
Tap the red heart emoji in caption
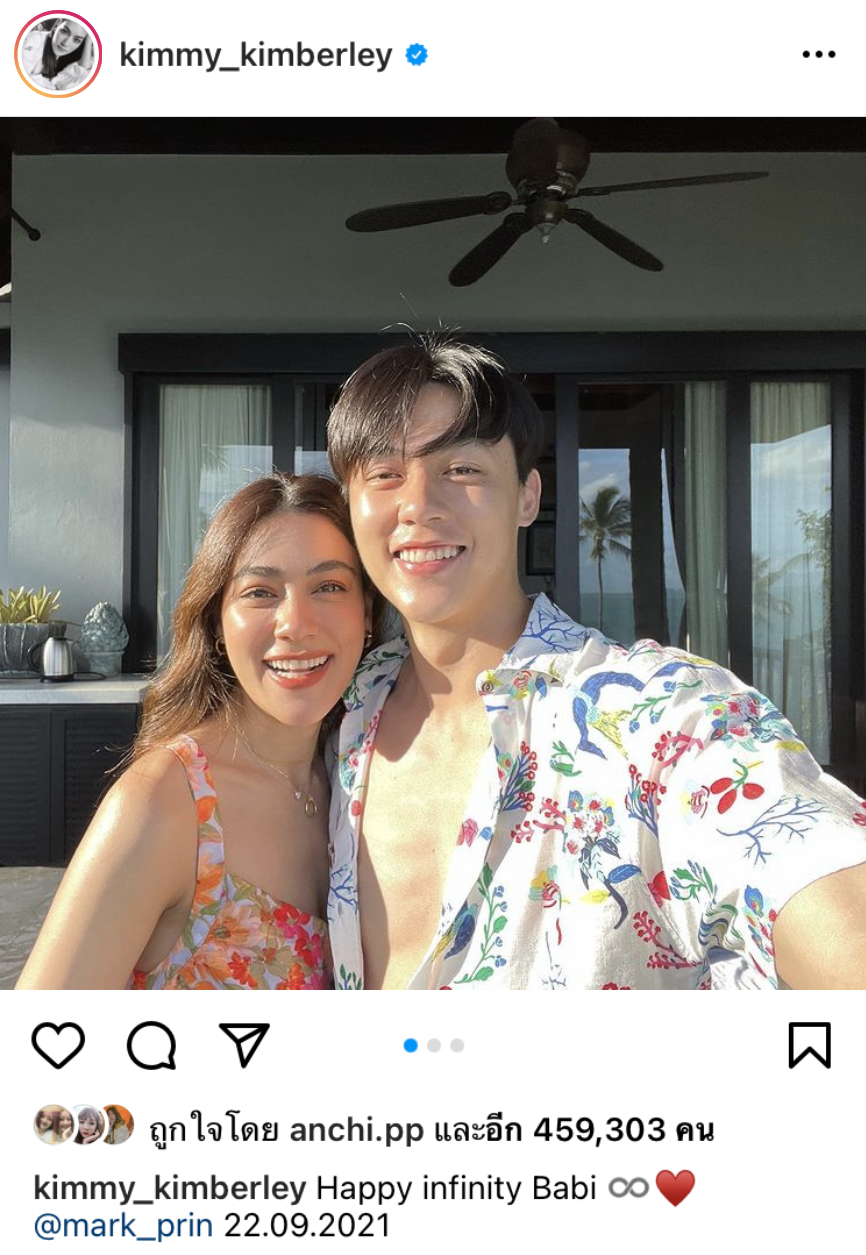[x=675, y=1189]
